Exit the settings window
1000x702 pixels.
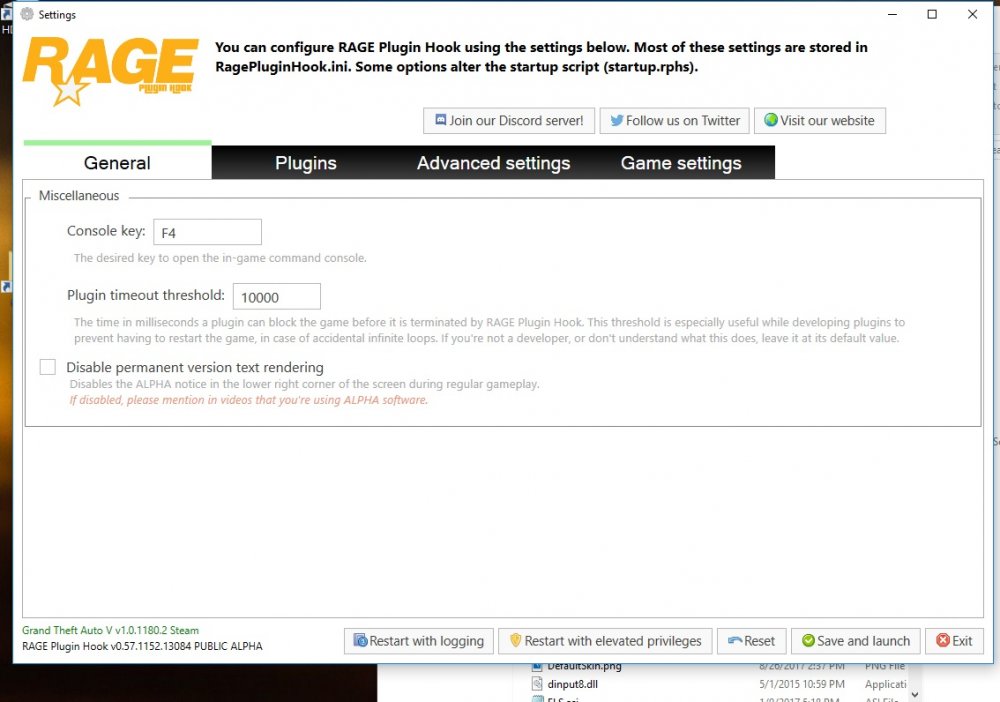[x=954, y=641]
